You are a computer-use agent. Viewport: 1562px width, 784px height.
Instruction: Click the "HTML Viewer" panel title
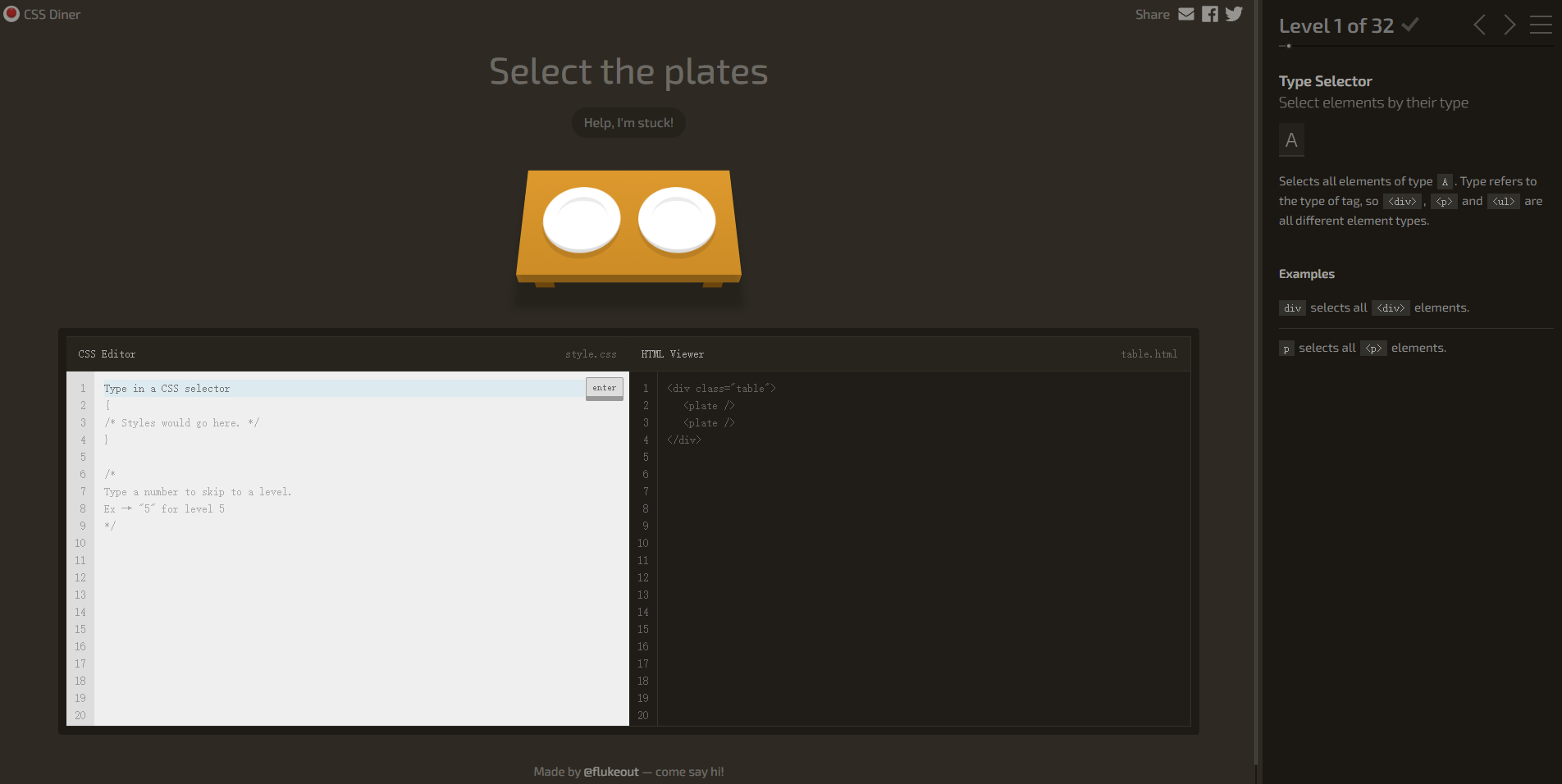673,354
